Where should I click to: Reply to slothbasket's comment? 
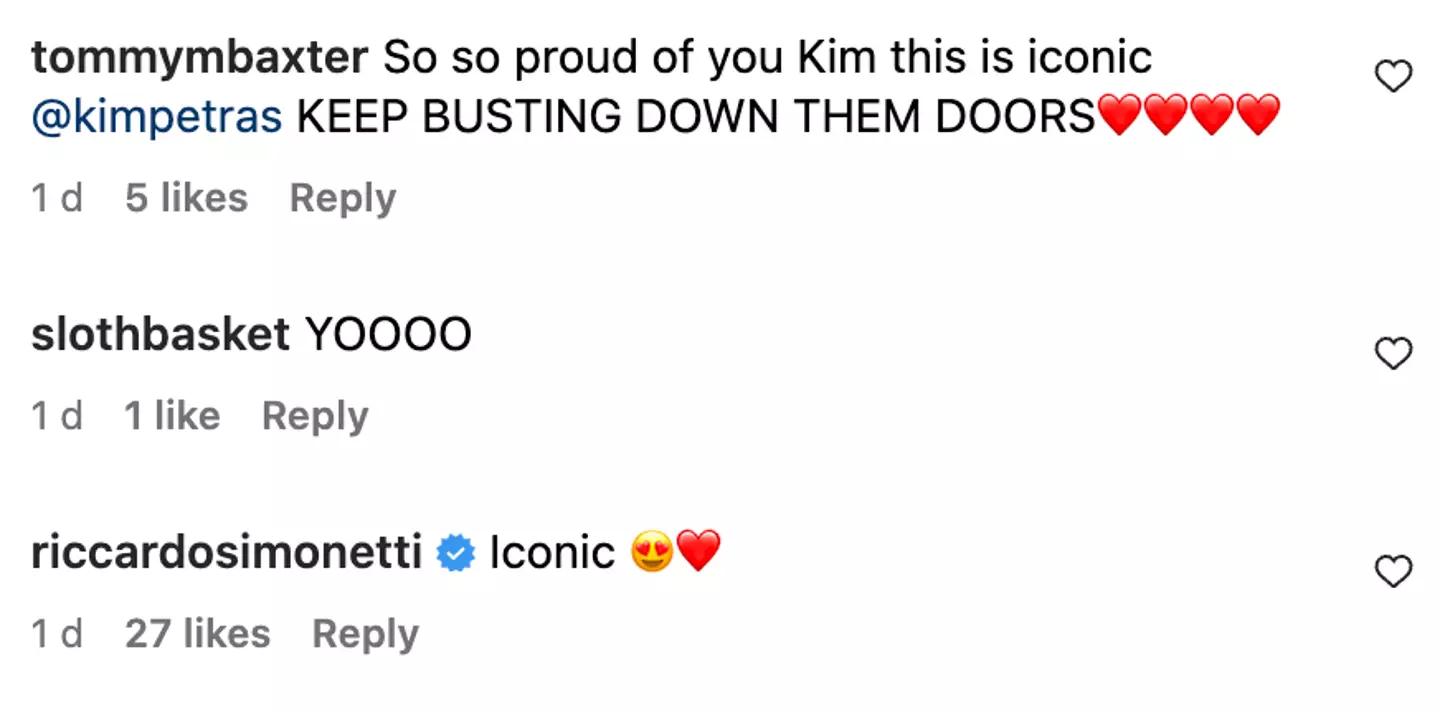pos(315,416)
